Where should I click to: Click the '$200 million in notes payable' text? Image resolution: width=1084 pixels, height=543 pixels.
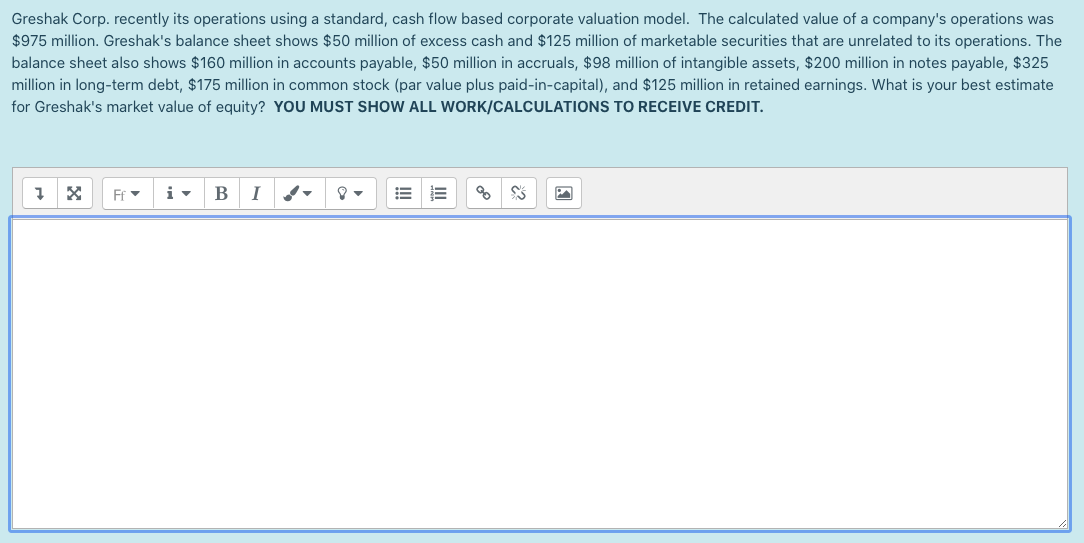905,63
